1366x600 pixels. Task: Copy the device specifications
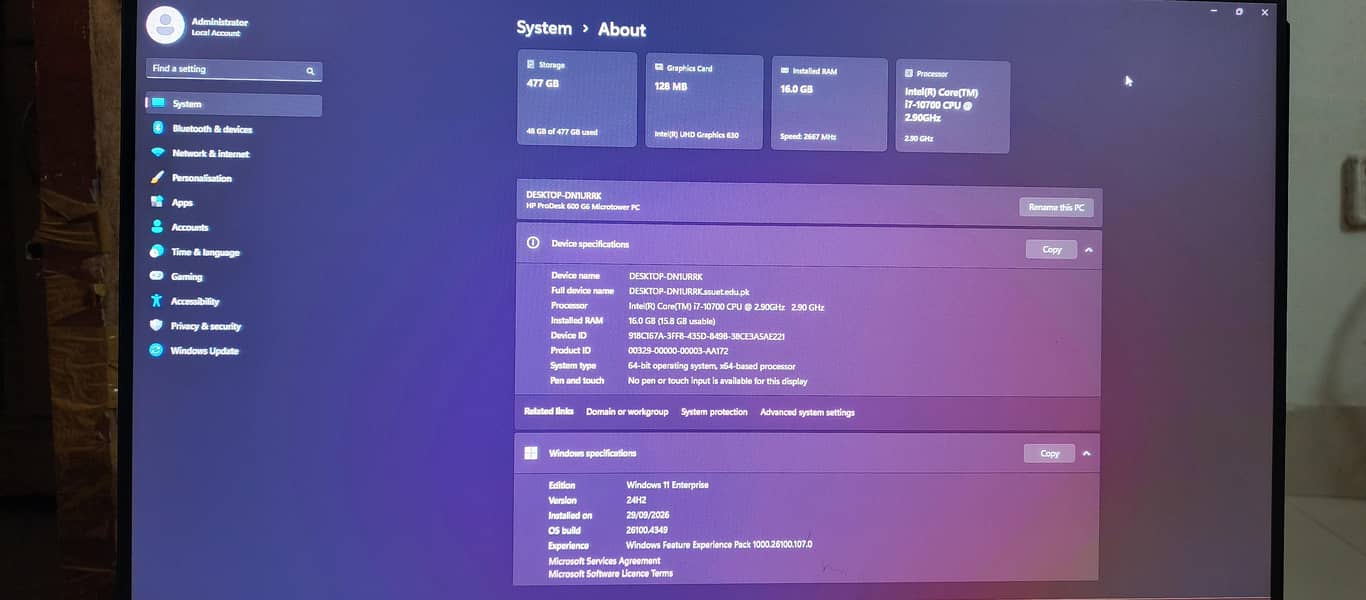pyautogui.click(x=1052, y=249)
